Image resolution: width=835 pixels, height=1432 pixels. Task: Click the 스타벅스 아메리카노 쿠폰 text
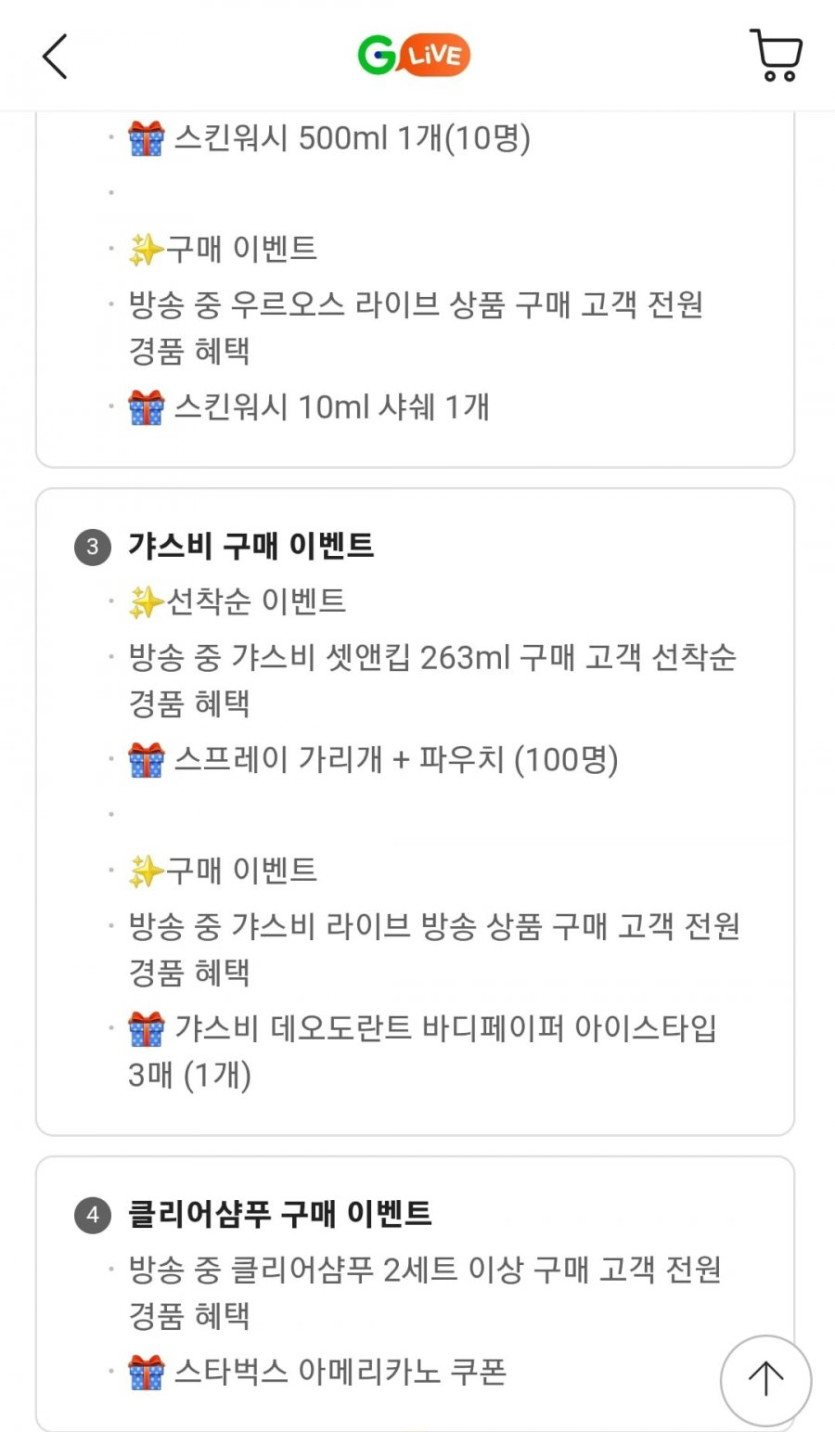[340, 1372]
